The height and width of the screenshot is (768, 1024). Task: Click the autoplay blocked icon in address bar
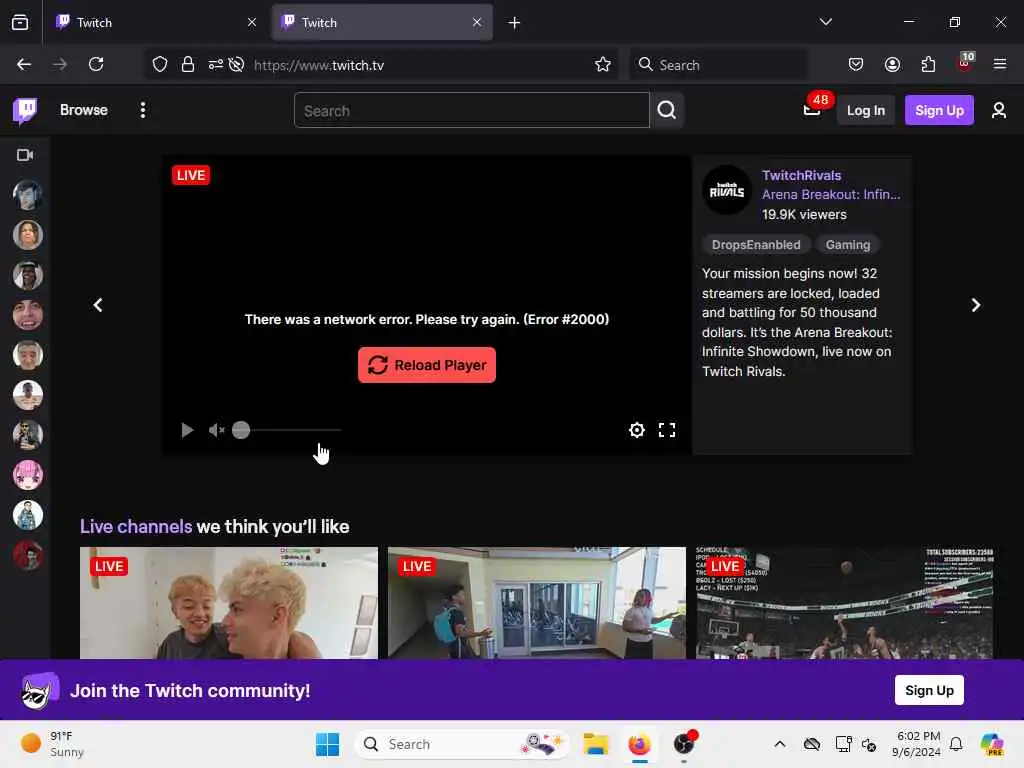pos(236,64)
